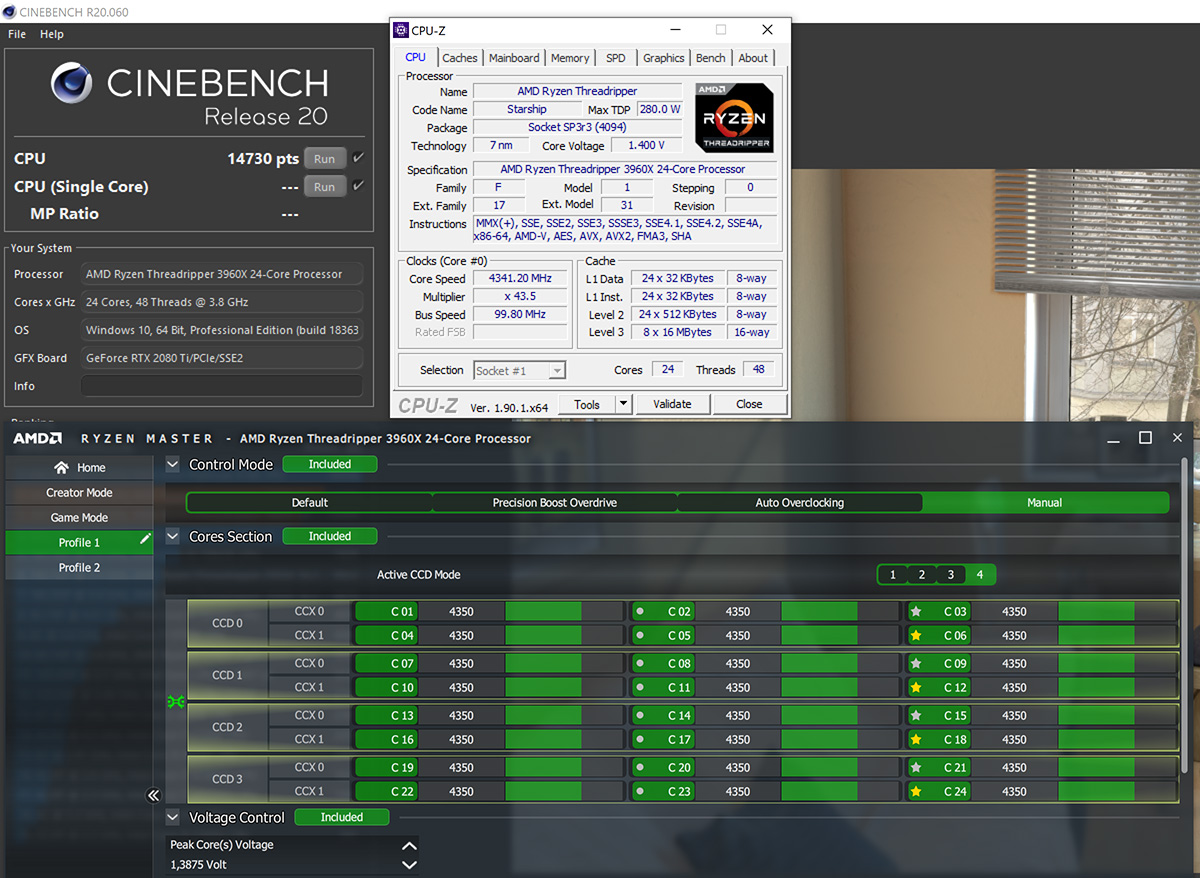
Task: Click the Ryzen Master vertical scrollbar
Action: [x=1186, y=615]
